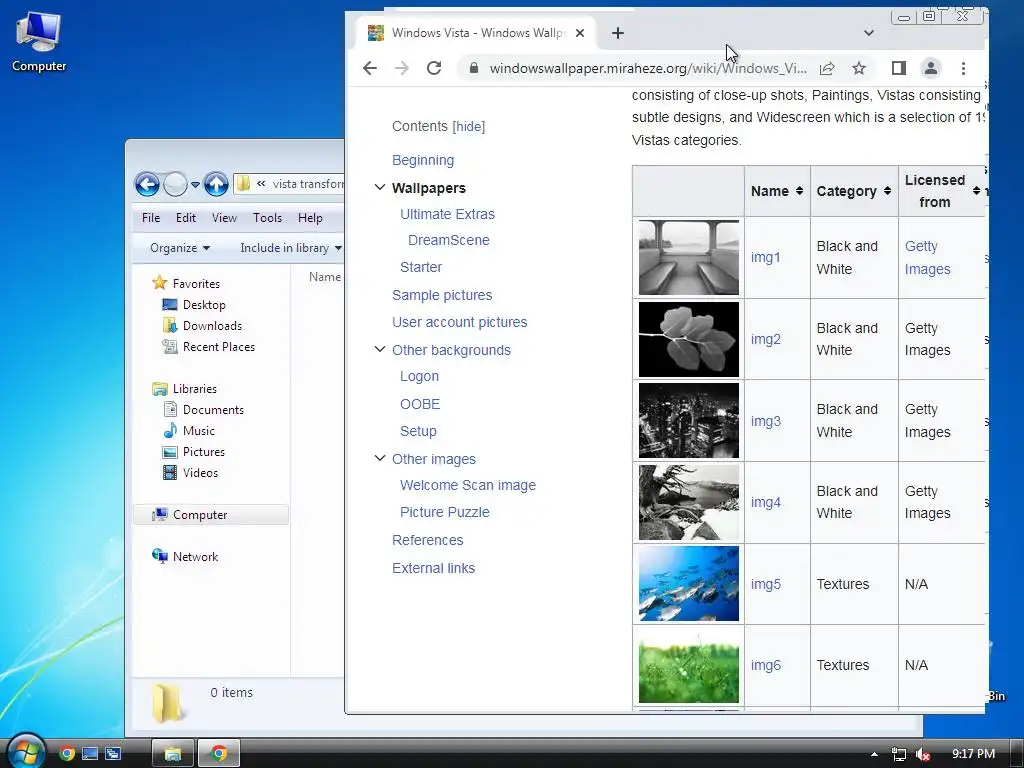This screenshot has width=1024, height=768.
Task: Click volume muted tray icon
Action: (x=923, y=754)
